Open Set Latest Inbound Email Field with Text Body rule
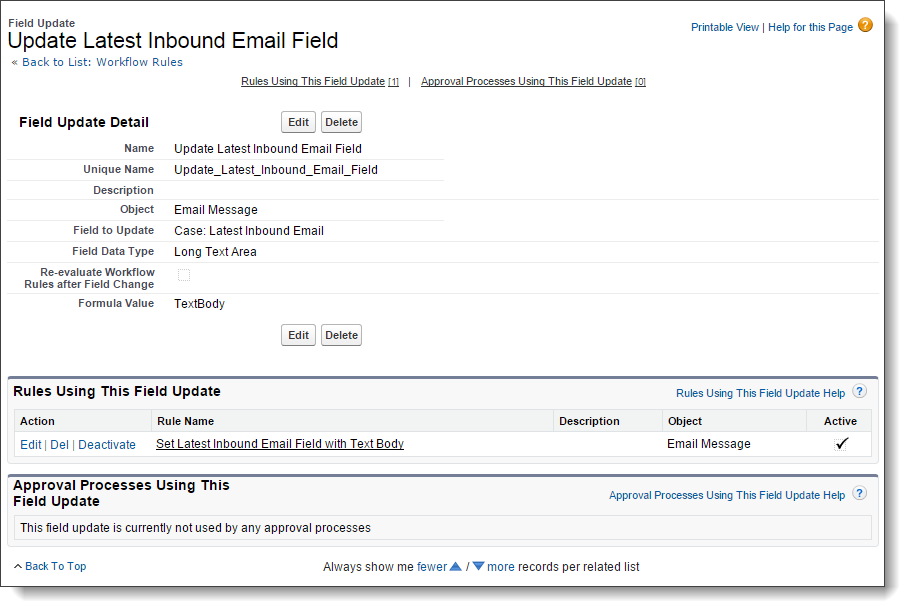Screen dimensions: 910x612 tap(280, 444)
